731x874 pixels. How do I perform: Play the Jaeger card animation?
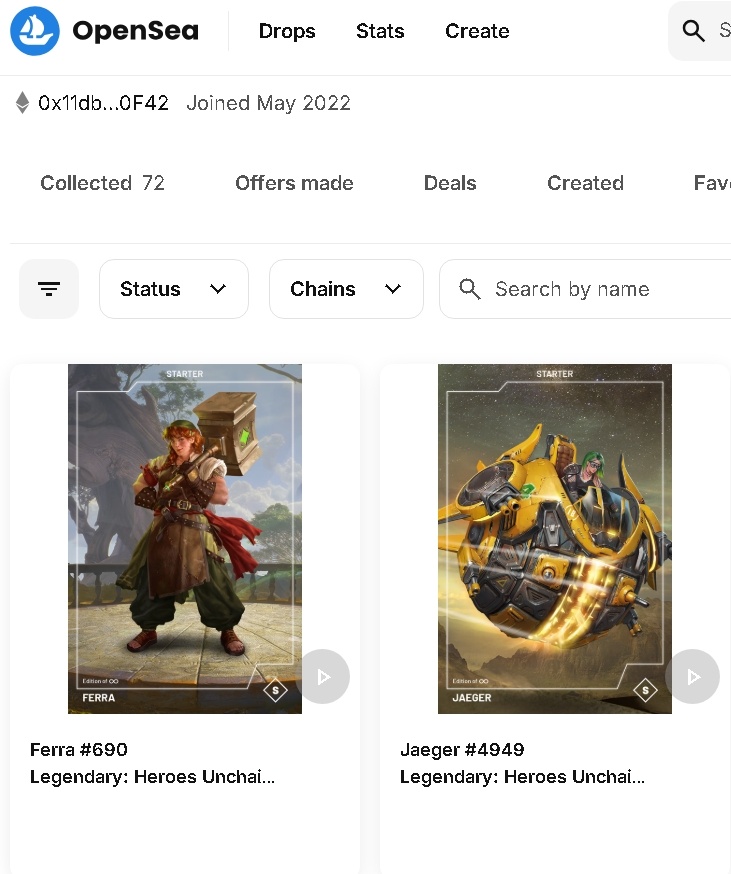(x=693, y=677)
